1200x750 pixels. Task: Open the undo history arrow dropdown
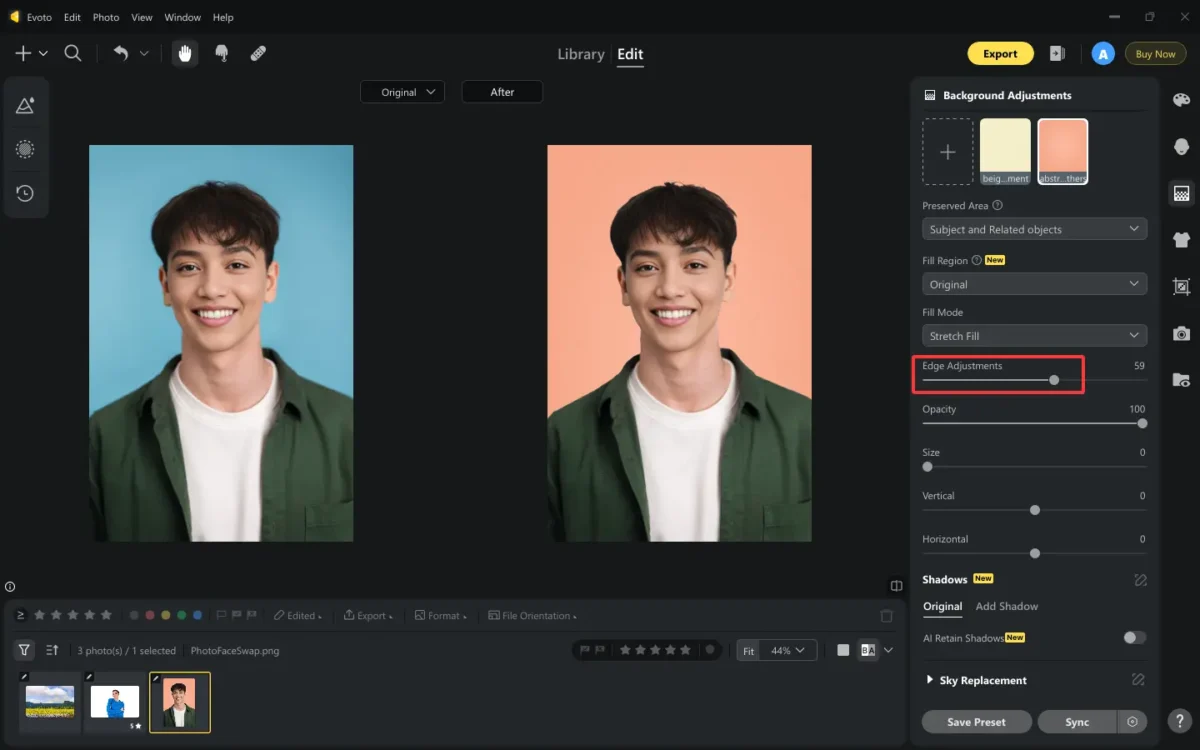click(x=144, y=54)
